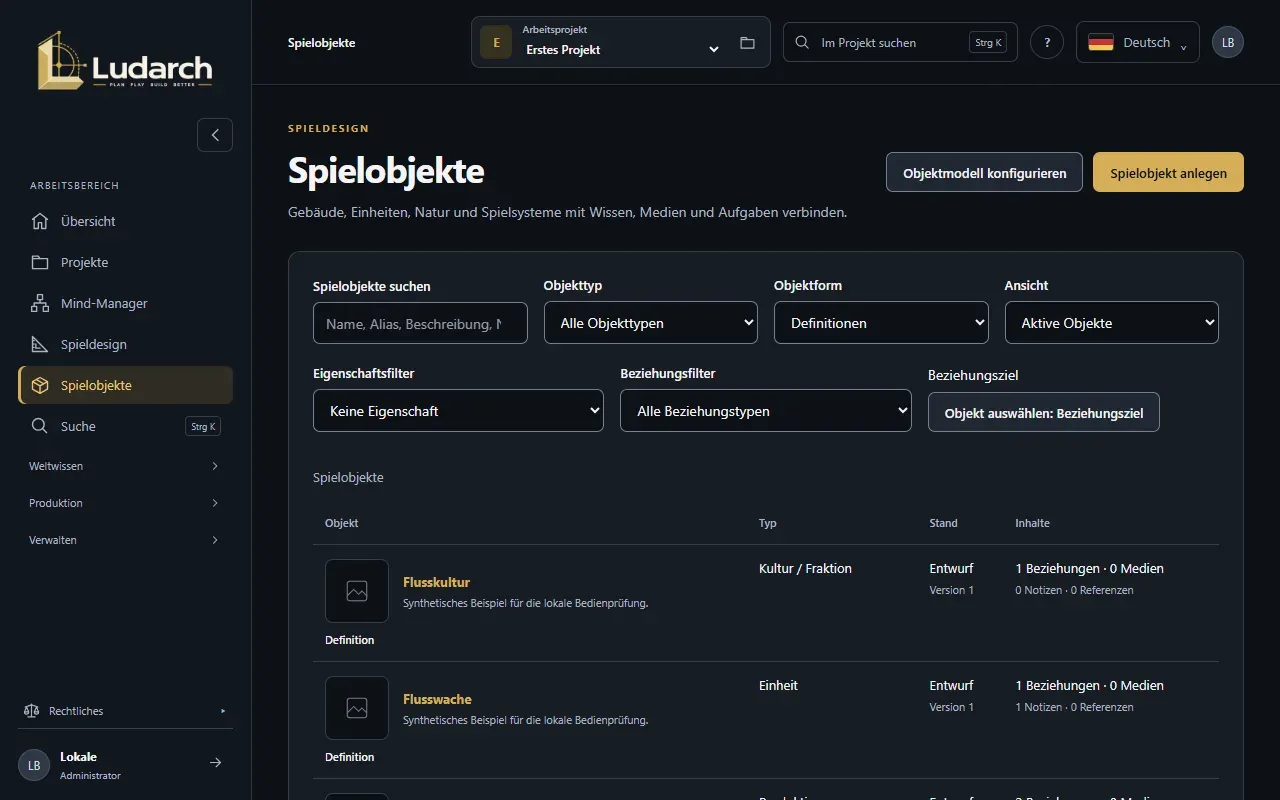Open Projekte in the sidebar
This screenshot has height=800, width=1280.
click(x=125, y=262)
